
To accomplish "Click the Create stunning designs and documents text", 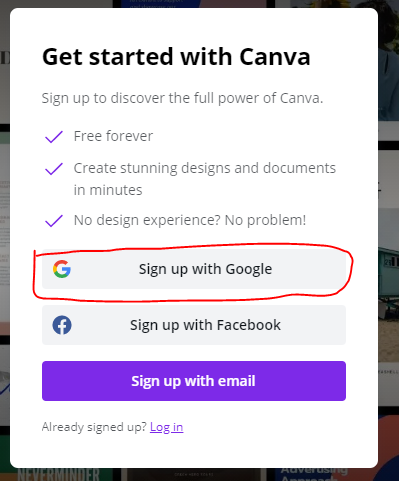I will [x=205, y=179].
